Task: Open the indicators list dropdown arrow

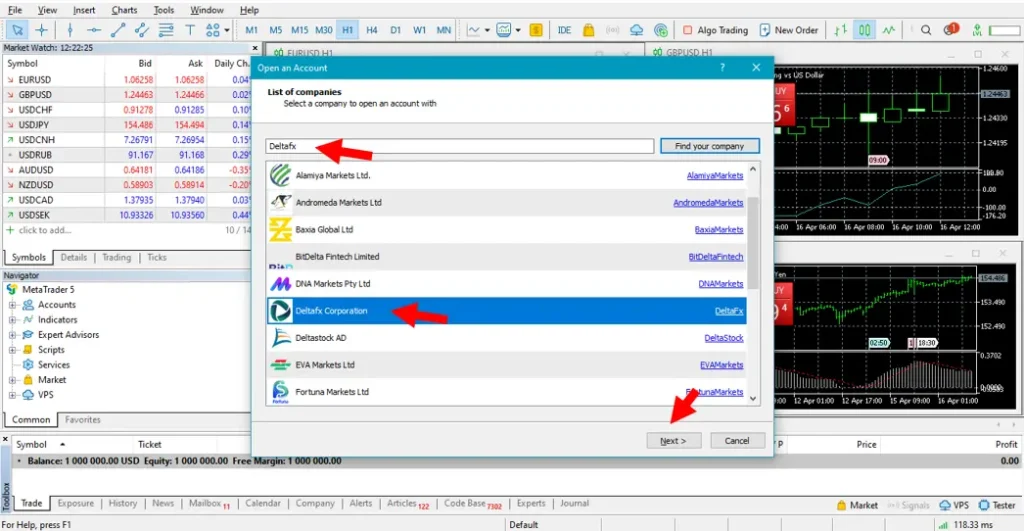Action: (487, 30)
